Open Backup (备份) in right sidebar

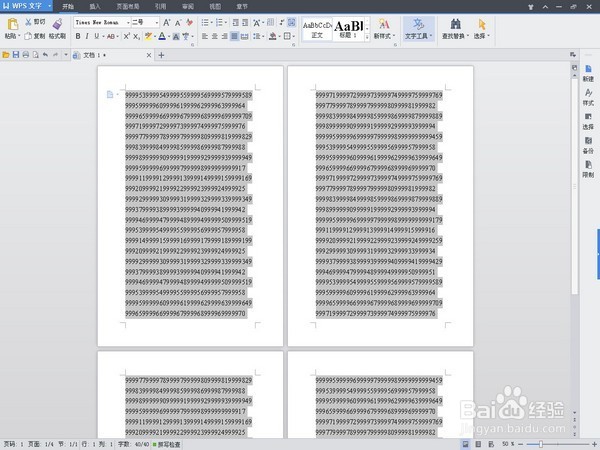point(588,145)
